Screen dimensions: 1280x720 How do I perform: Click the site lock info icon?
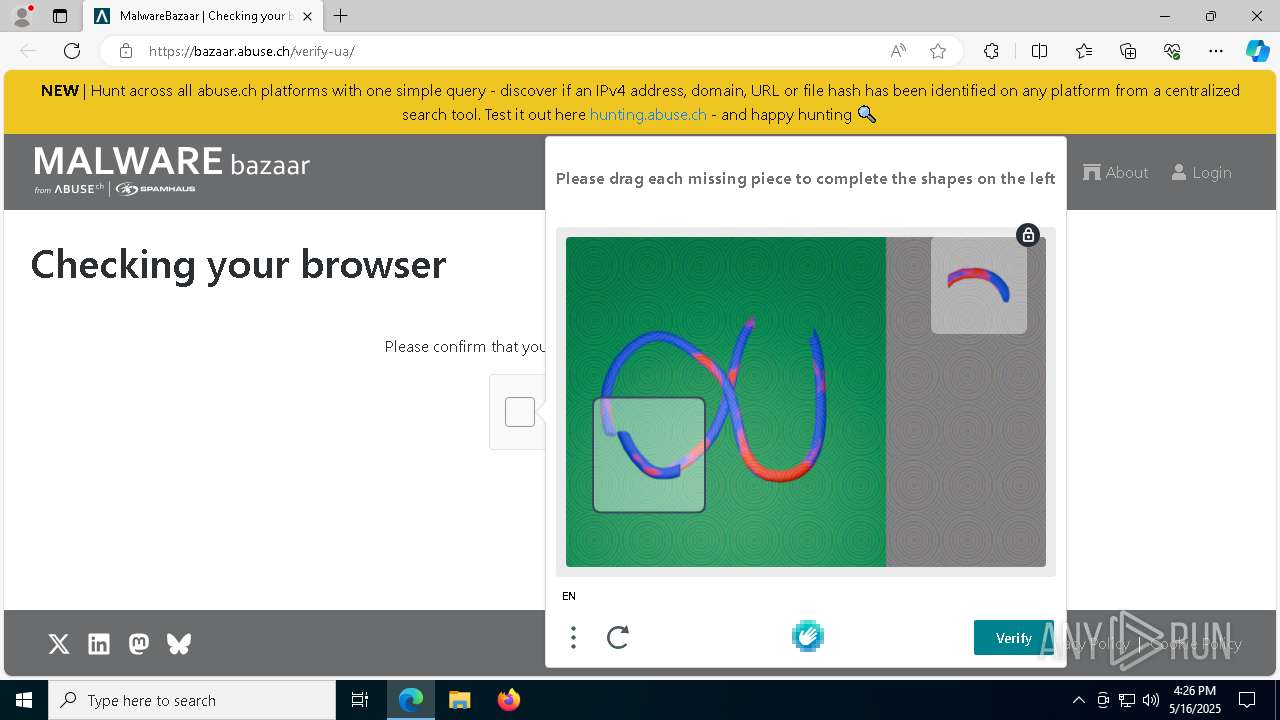tap(126, 51)
